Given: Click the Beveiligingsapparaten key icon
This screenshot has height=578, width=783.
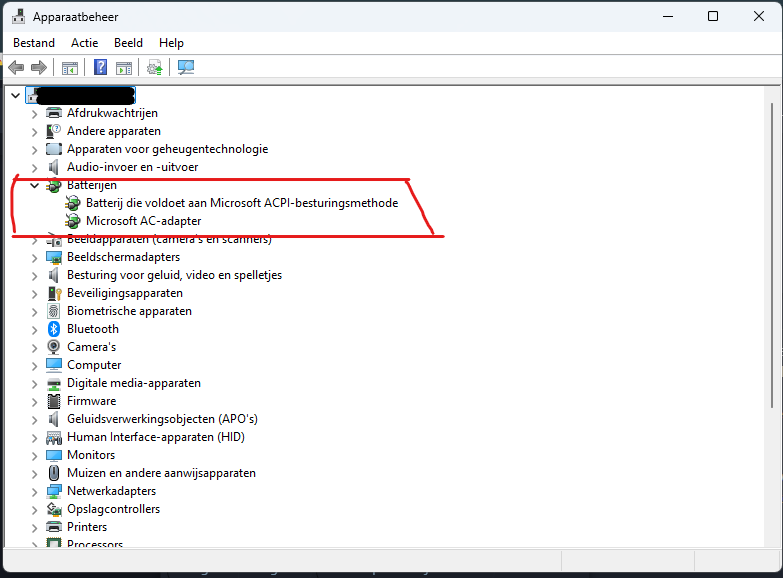Looking at the screenshot, I should click(x=54, y=293).
